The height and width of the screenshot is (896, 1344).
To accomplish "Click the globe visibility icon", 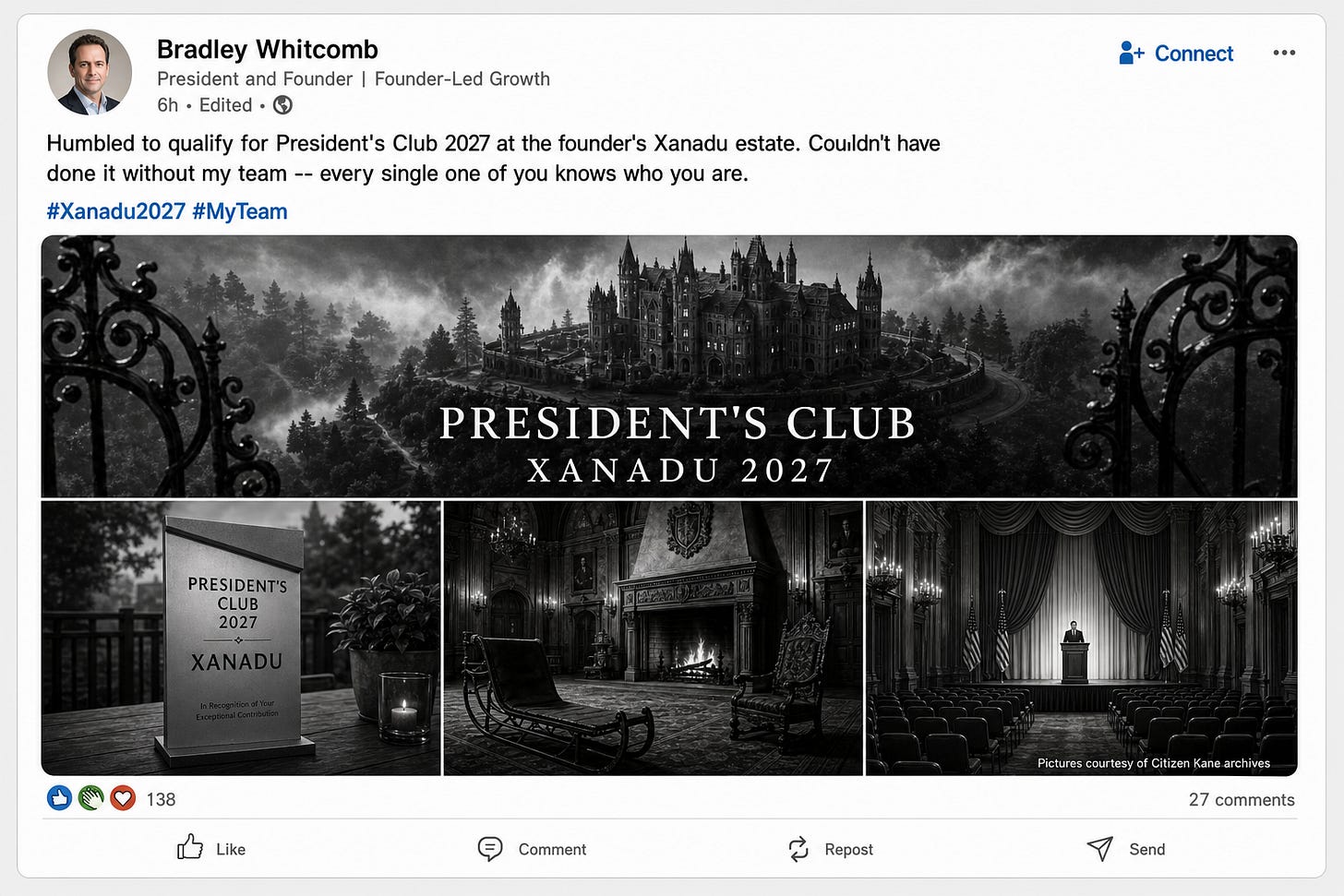I will pyautogui.click(x=283, y=105).
